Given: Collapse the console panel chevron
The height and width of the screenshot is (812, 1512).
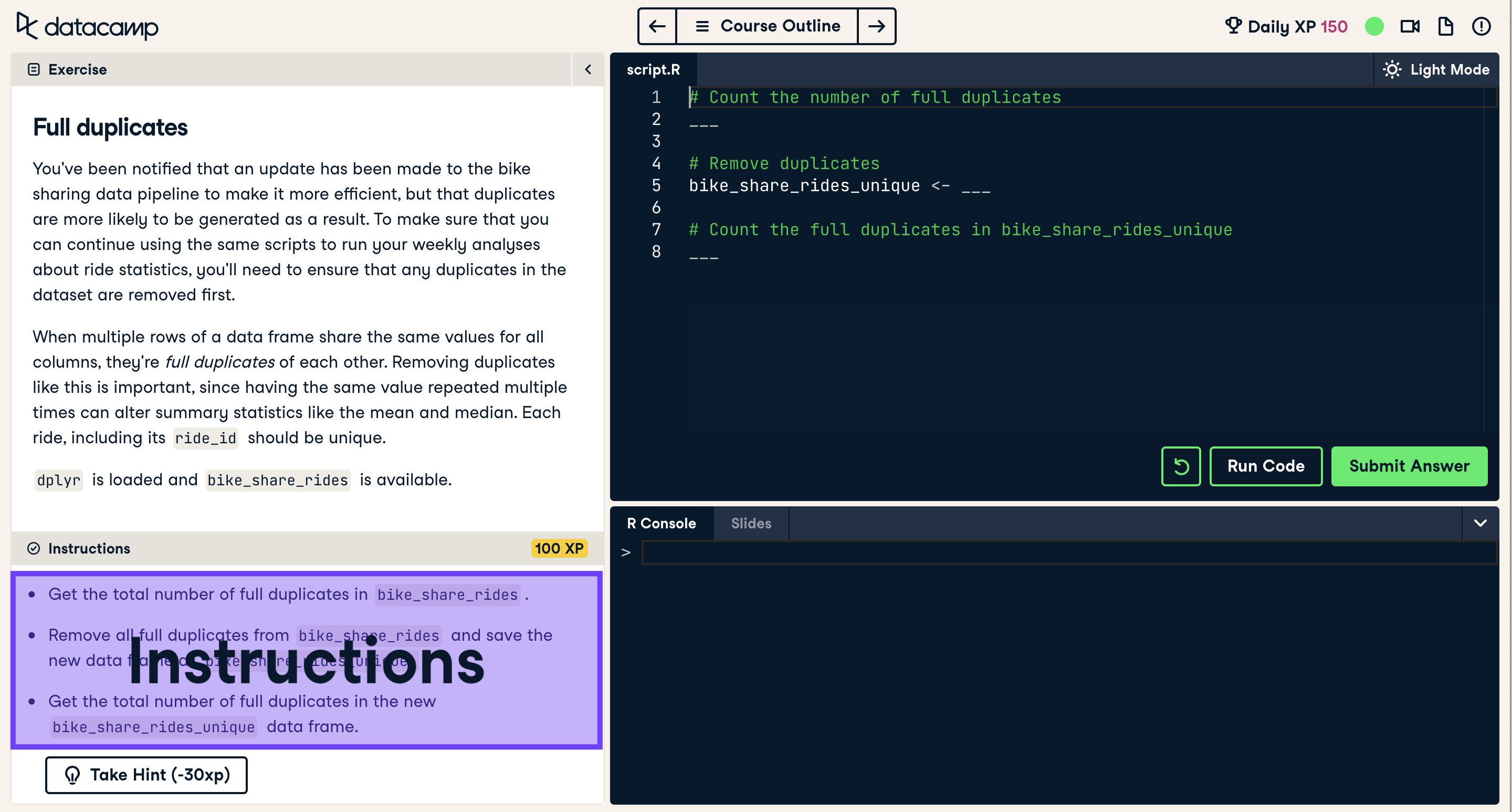Looking at the screenshot, I should pos(1480,523).
